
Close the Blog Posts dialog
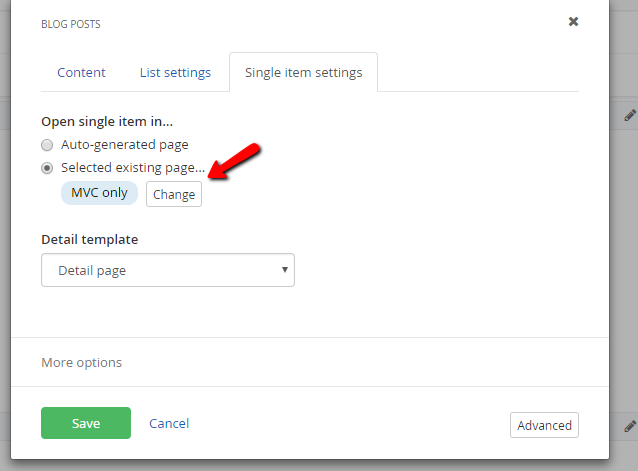tap(573, 22)
